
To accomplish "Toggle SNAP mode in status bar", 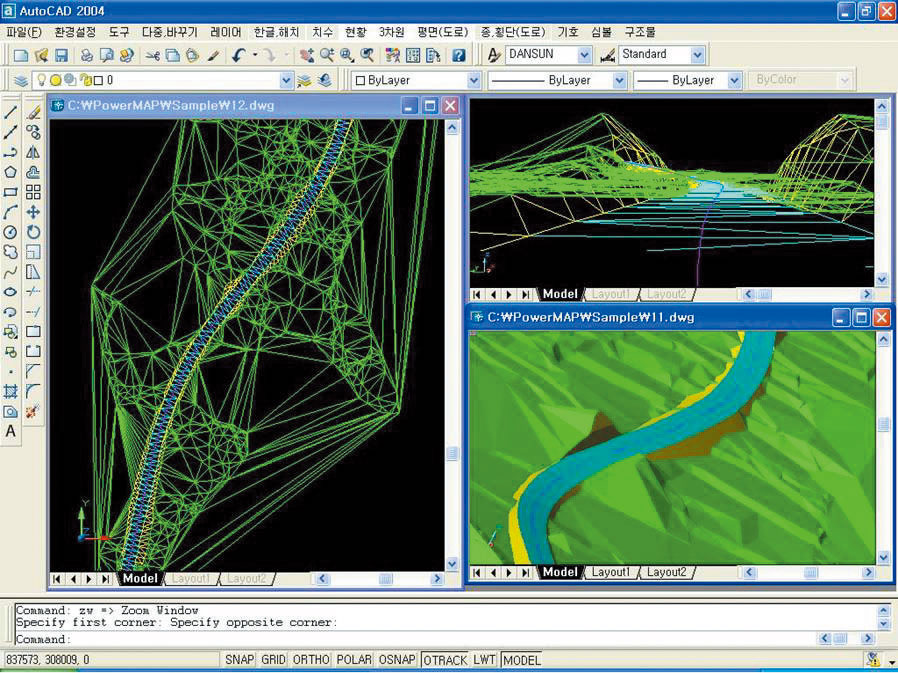I will click(x=239, y=660).
